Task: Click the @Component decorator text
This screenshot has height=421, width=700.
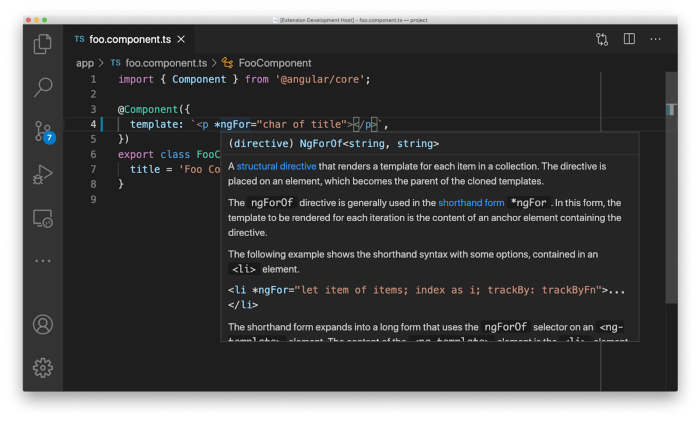Action: coord(148,109)
